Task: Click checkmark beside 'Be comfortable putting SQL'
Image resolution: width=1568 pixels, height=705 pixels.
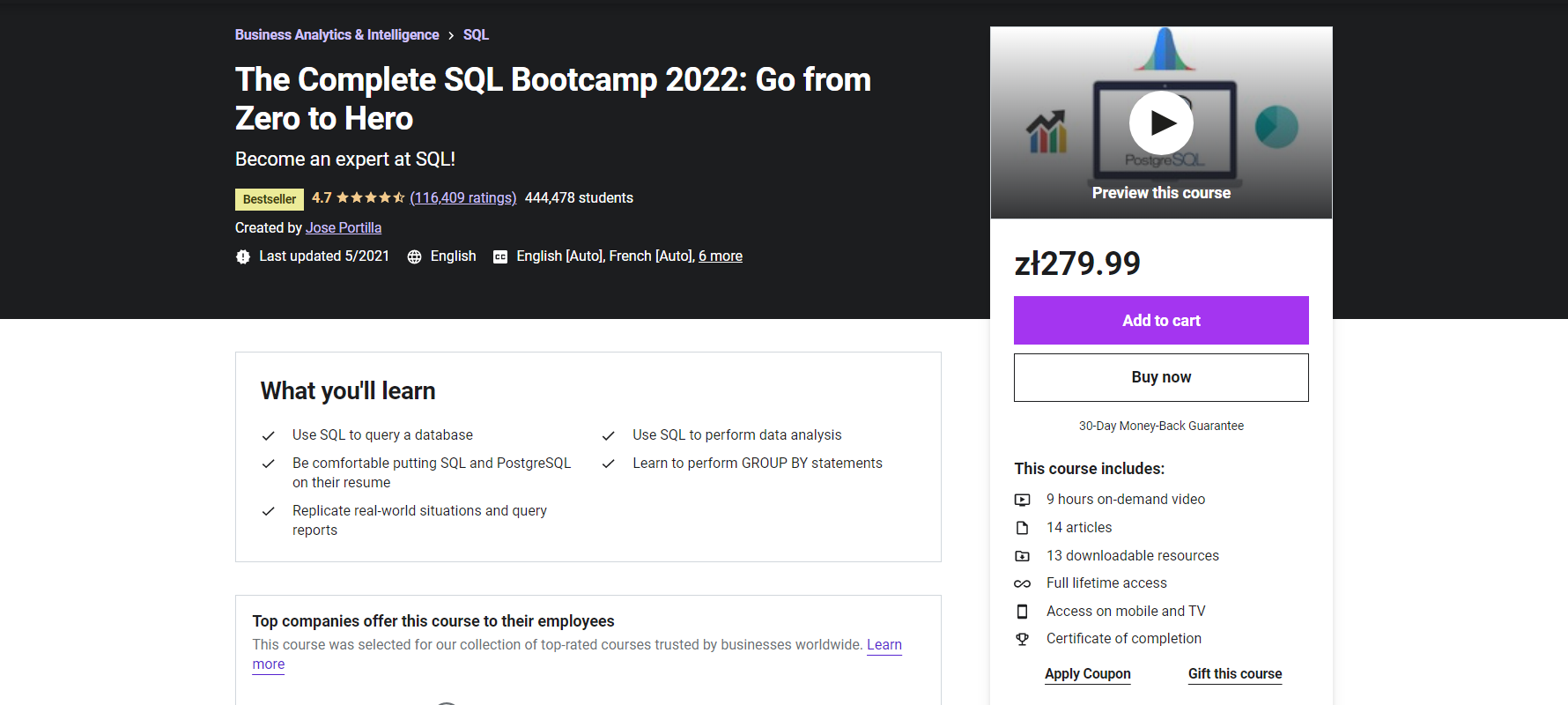Action: tap(269, 464)
